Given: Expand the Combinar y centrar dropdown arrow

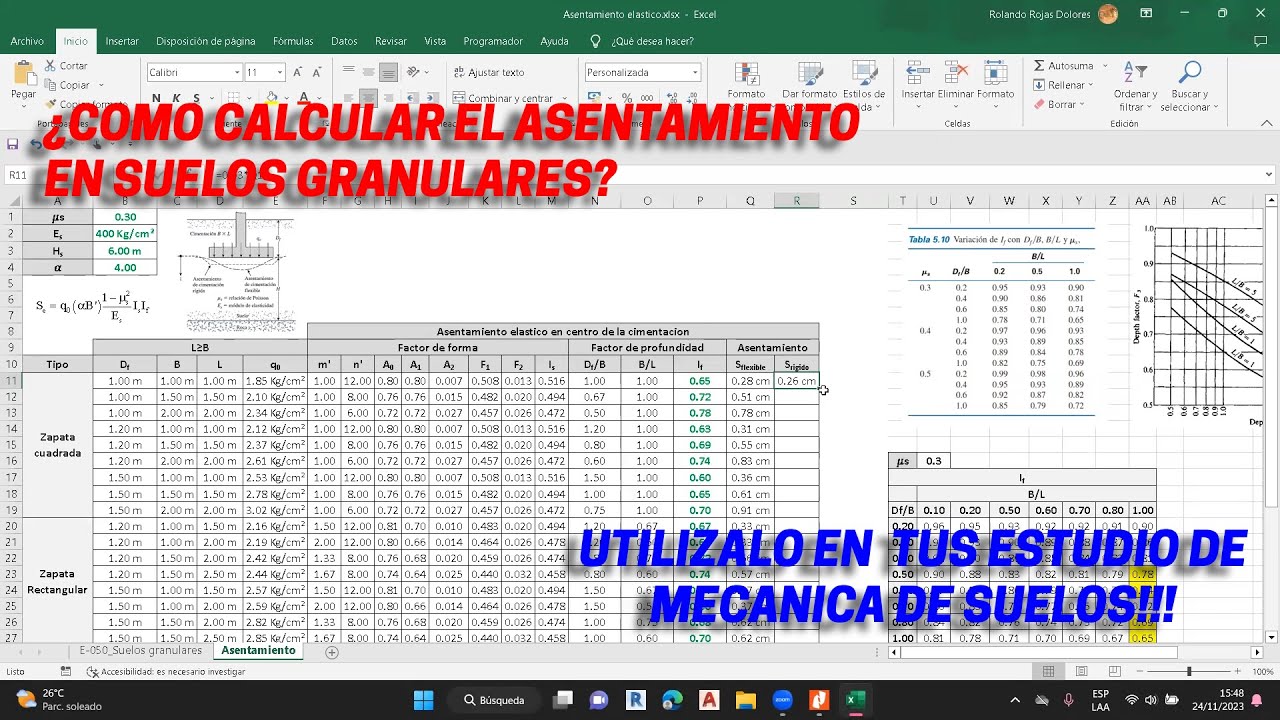Looking at the screenshot, I should 563,98.
